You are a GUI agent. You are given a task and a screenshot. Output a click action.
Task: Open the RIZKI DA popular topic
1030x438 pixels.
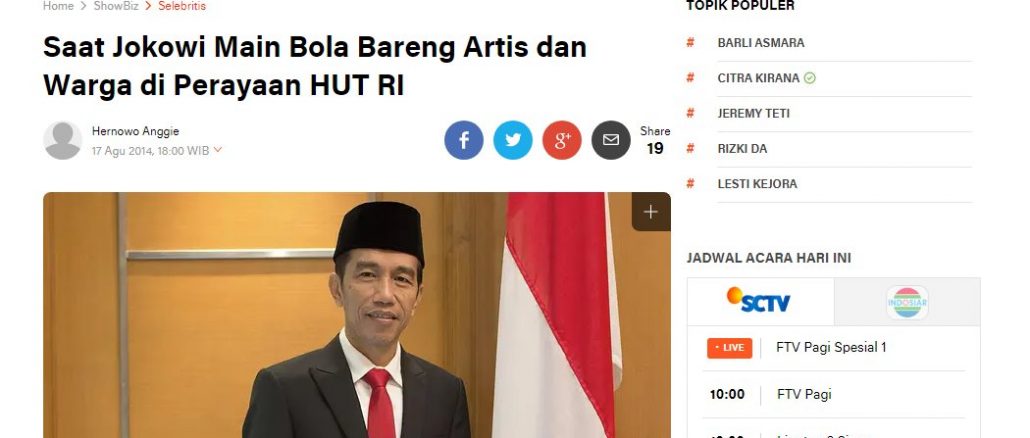coord(742,149)
